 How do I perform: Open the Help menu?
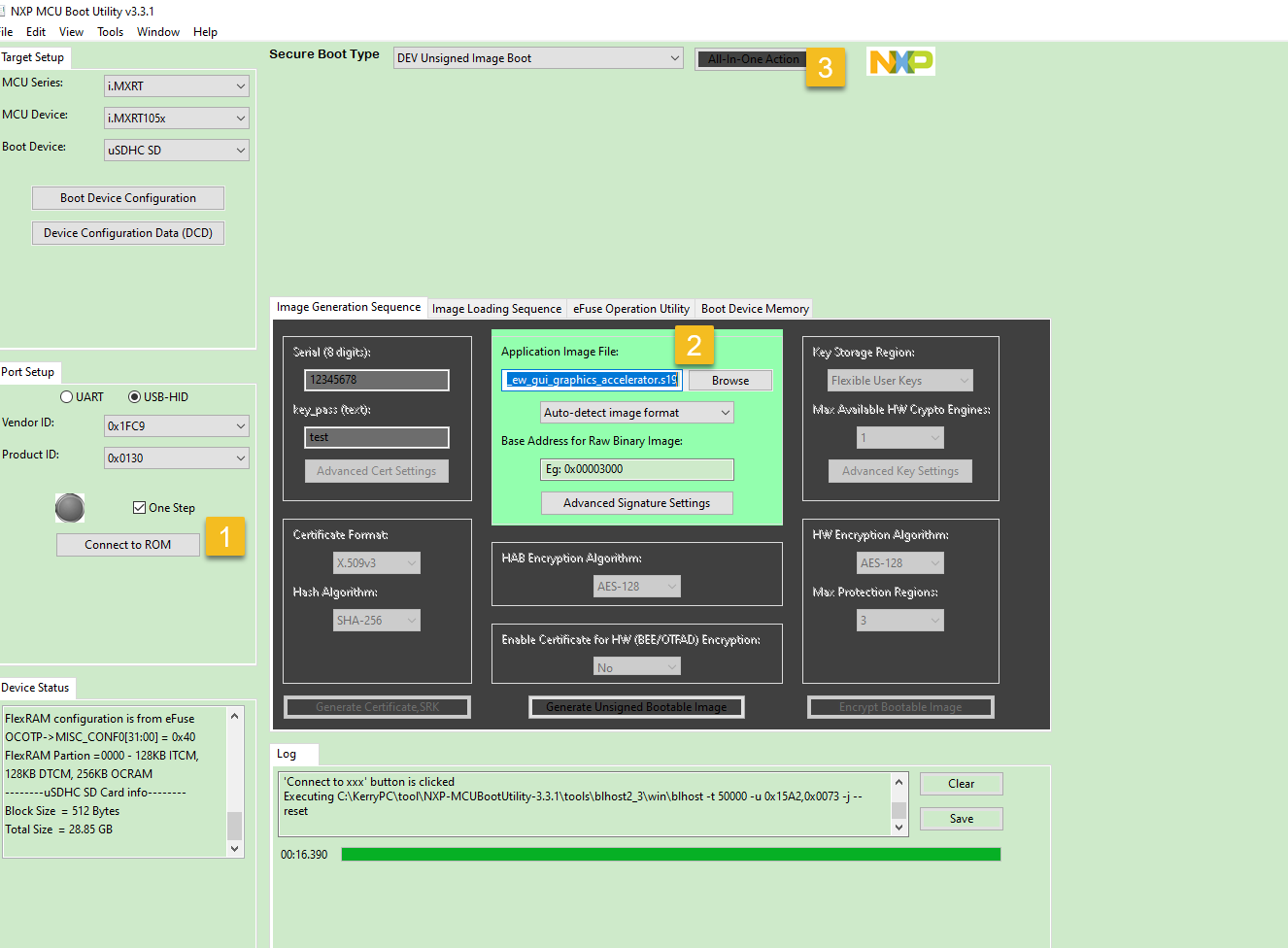point(205,32)
